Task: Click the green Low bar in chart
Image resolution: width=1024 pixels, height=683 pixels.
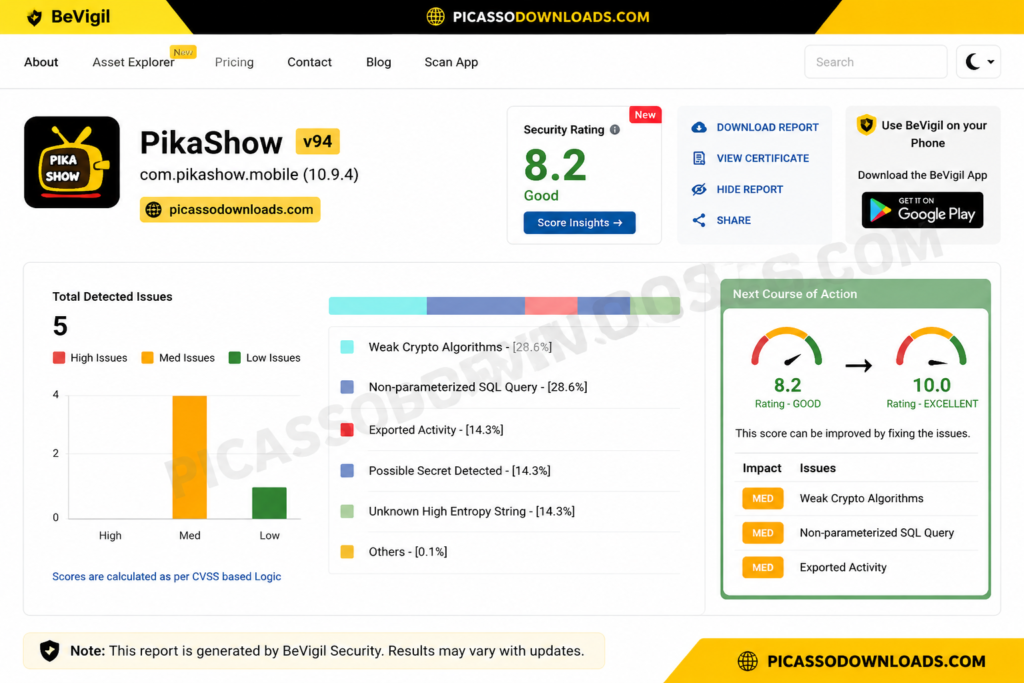Action: (x=269, y=503)
